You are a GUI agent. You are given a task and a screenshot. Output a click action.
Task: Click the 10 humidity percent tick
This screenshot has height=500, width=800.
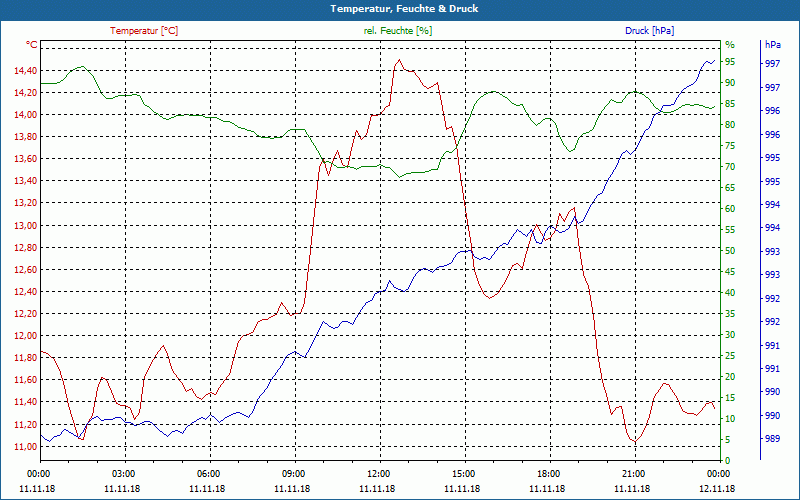click(x=730, y=419)
